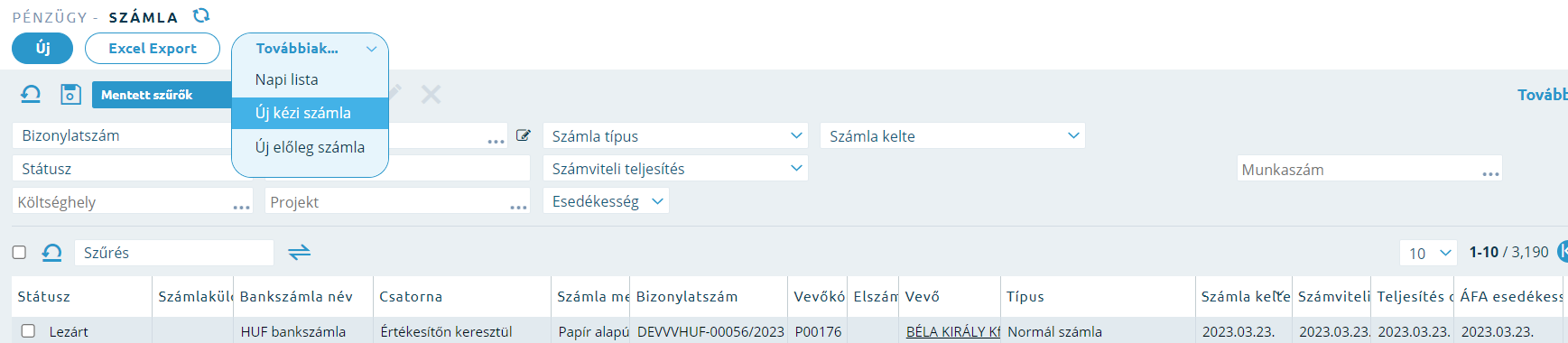The height and width of the screenshot is (343, 1568).
Task: Click the X icon in the filter toolbar
Action: 431,94
